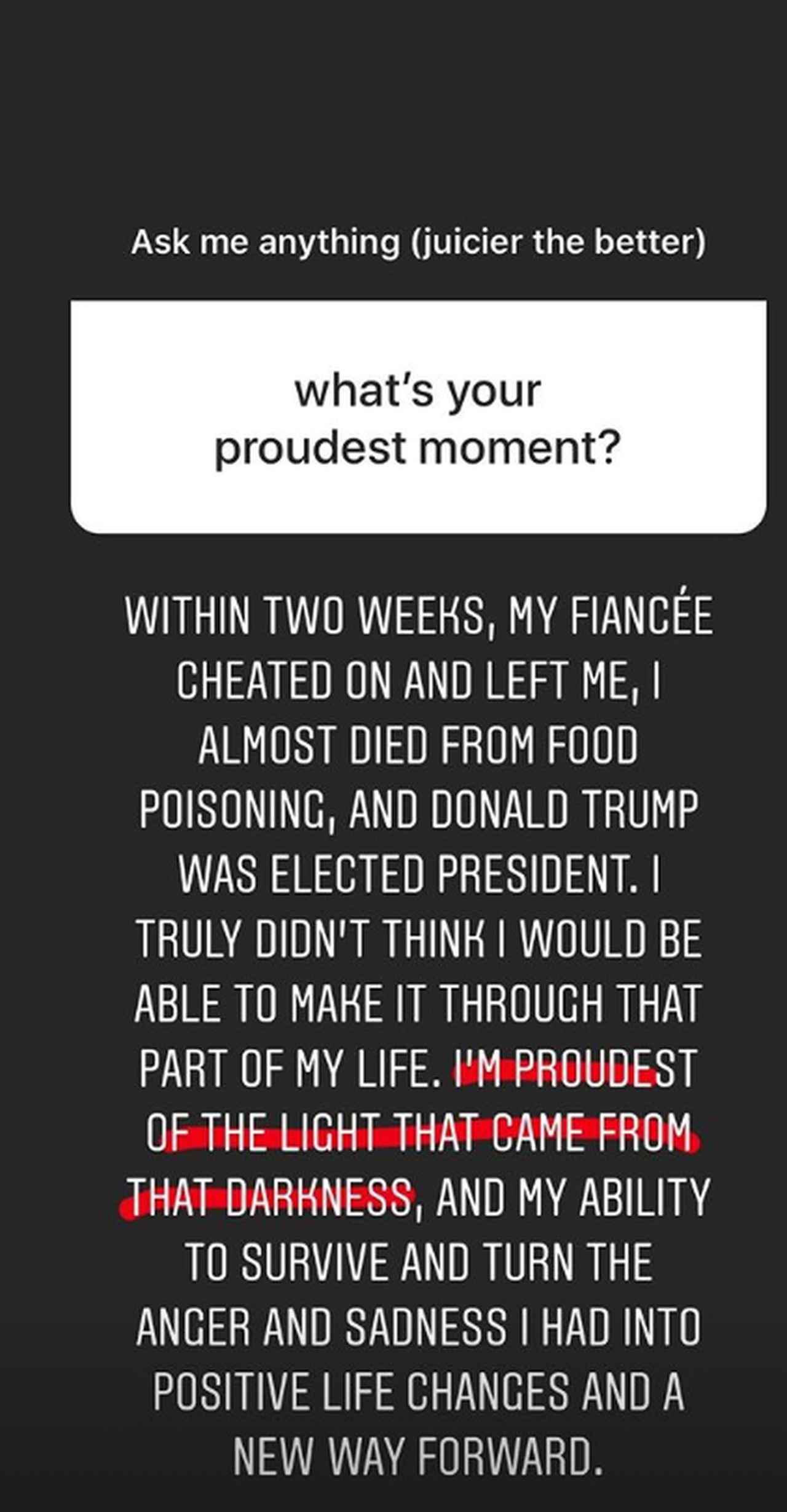Click the line "TRULY DIDN'T THINK I WOULD BE"
Image resolution: width=787 pixels, height=1512 pixels.
click(x=418, y=939)
